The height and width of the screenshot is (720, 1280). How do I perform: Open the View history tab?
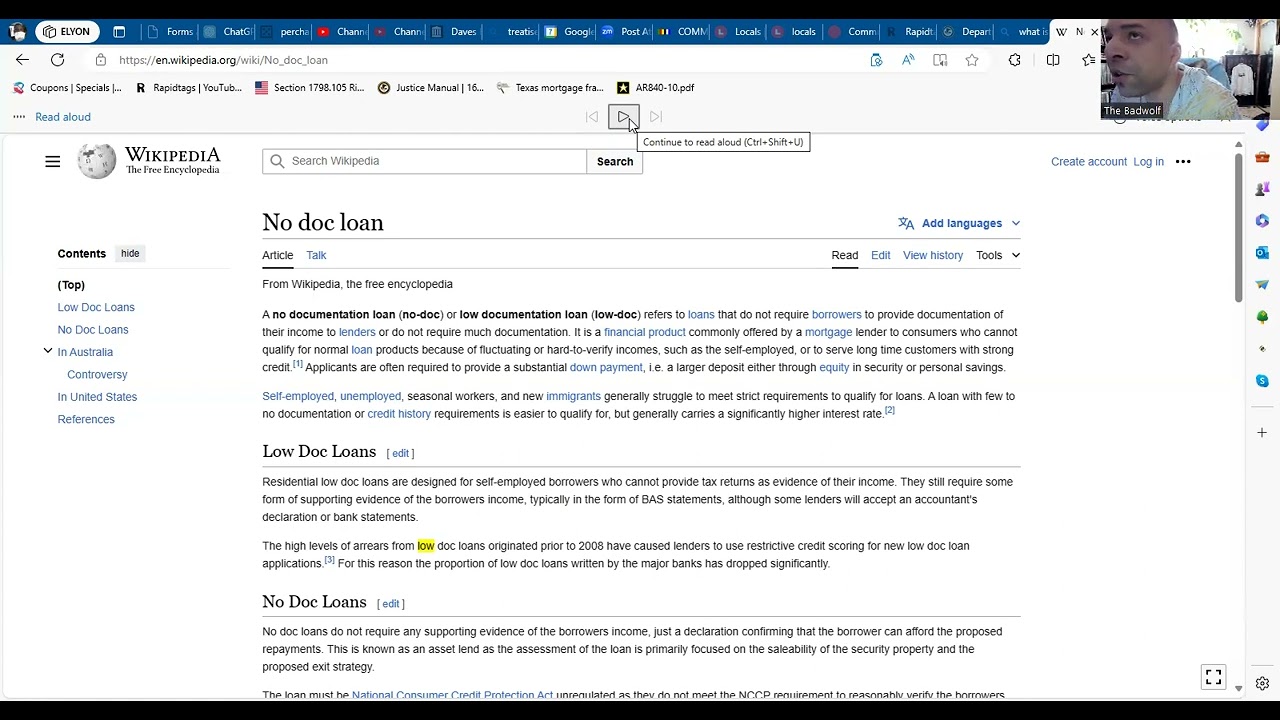point(933,255)
